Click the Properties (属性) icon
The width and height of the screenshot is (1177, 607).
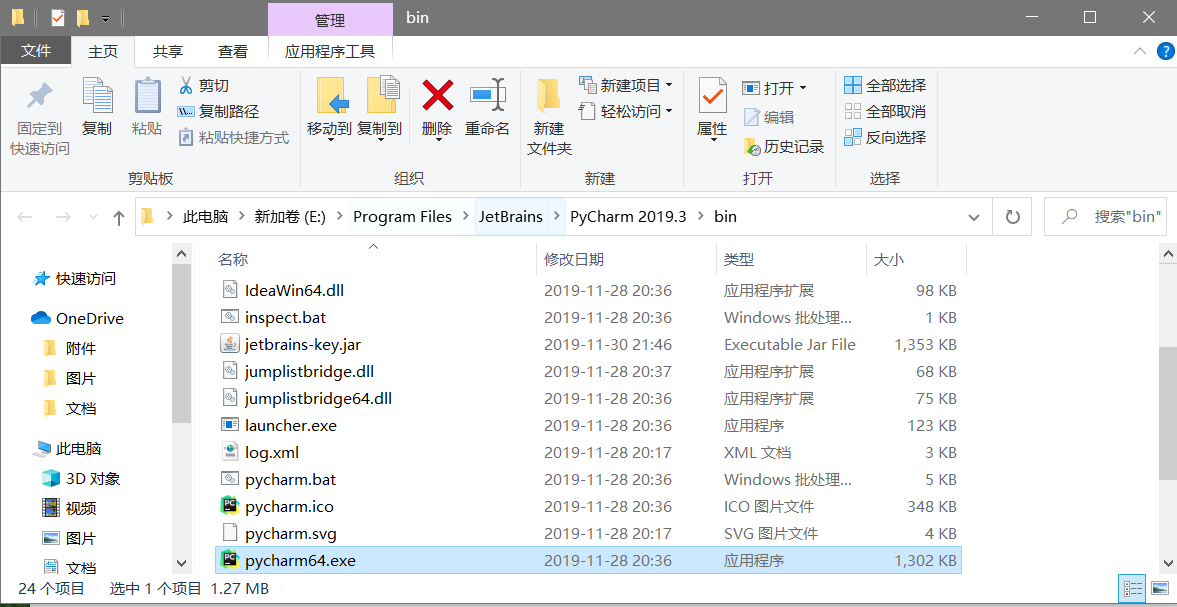(x=712, y=96)
